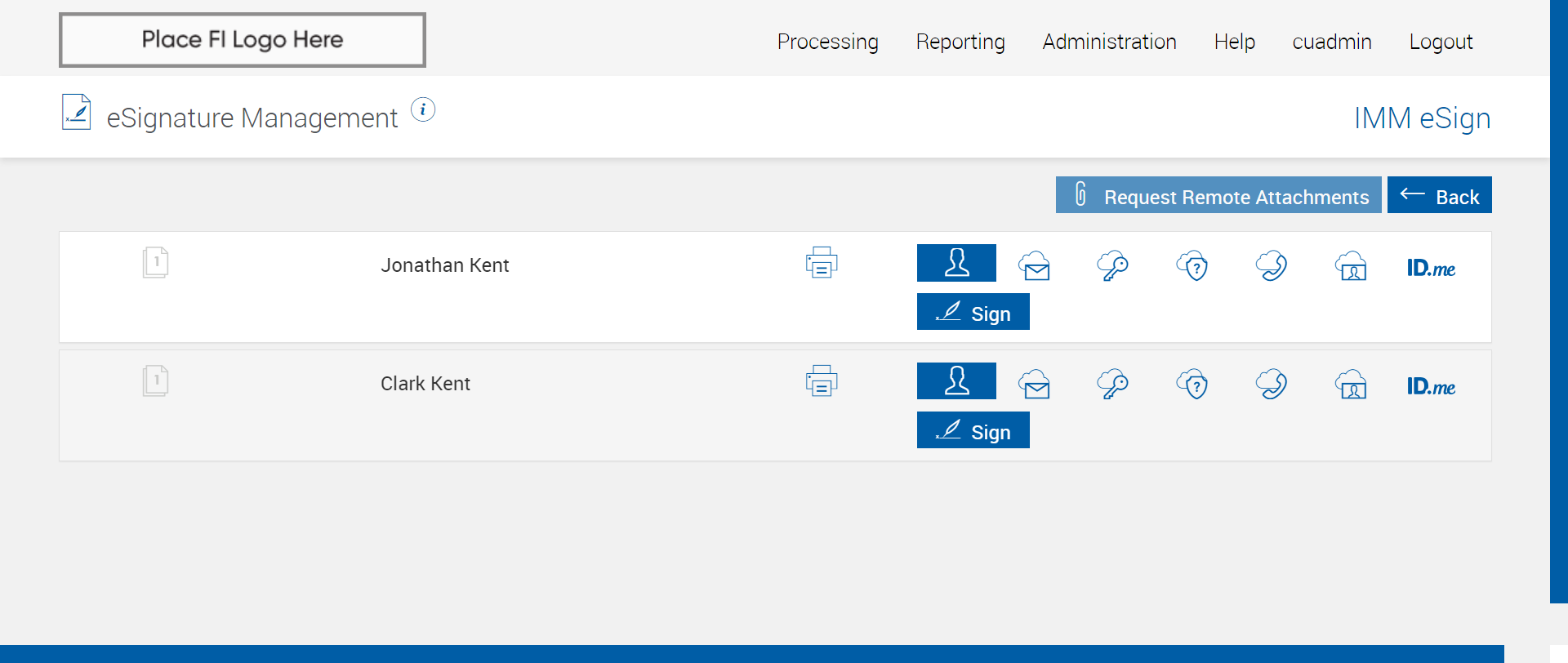Select phone authentication icon for Clark Kent
Image resolution: width=1568 pixels, height=663 pixels.
tap(1272, 385)
